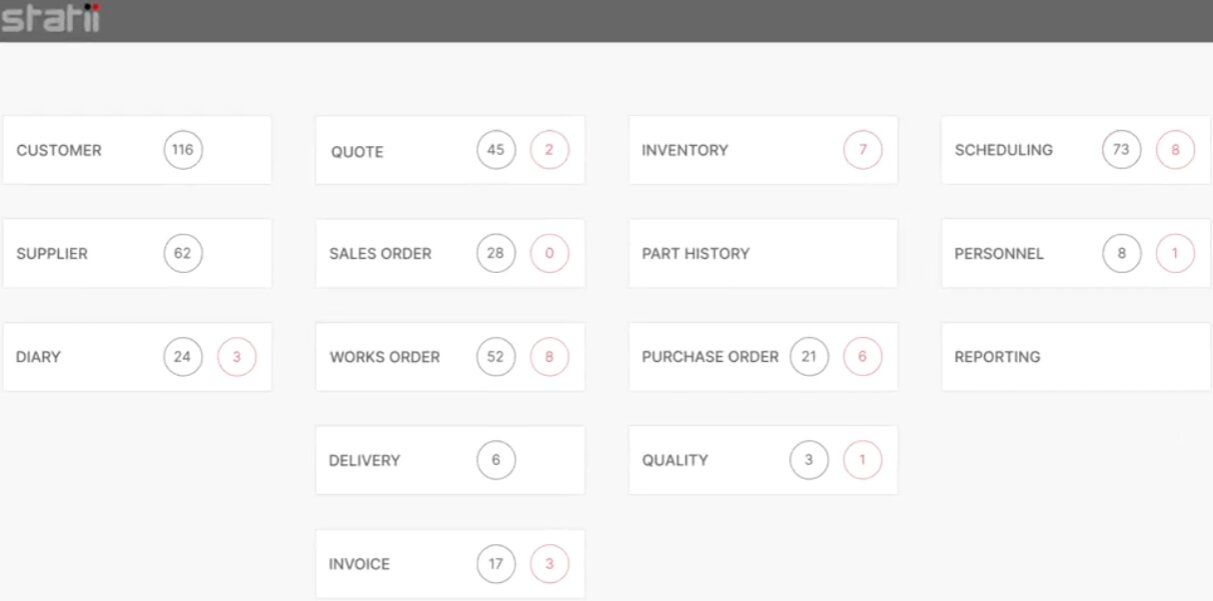Click the pink Personnel alert badge 1
1213x601 pixels.
(x=1175, y=253)
